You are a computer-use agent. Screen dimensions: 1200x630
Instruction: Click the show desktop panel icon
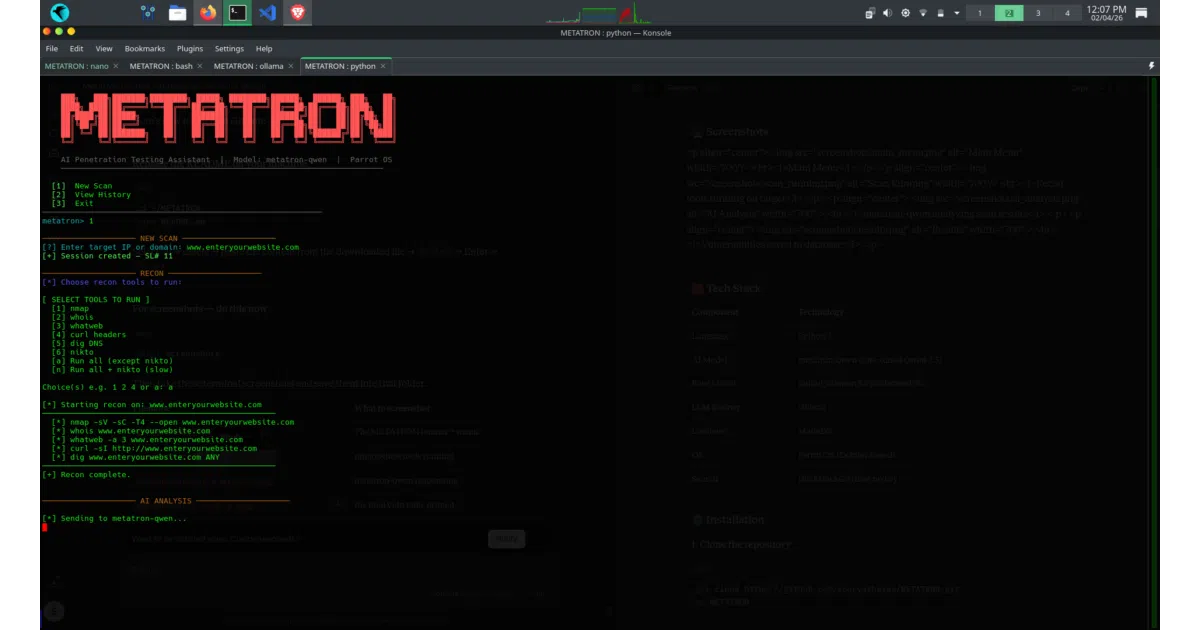(1141, 13)
